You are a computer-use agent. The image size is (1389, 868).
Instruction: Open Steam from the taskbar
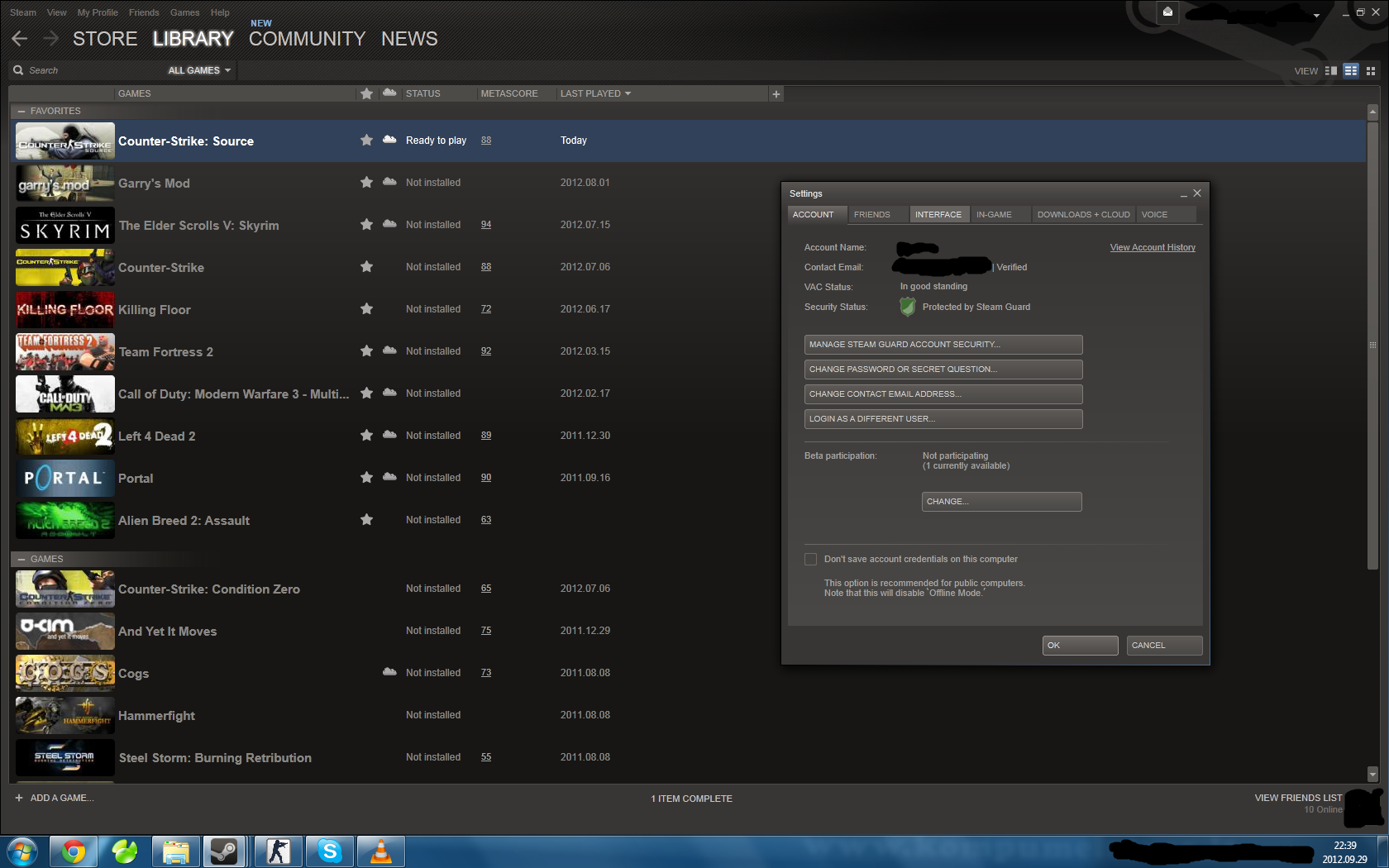pyautogui.click(x=224, y=851)
